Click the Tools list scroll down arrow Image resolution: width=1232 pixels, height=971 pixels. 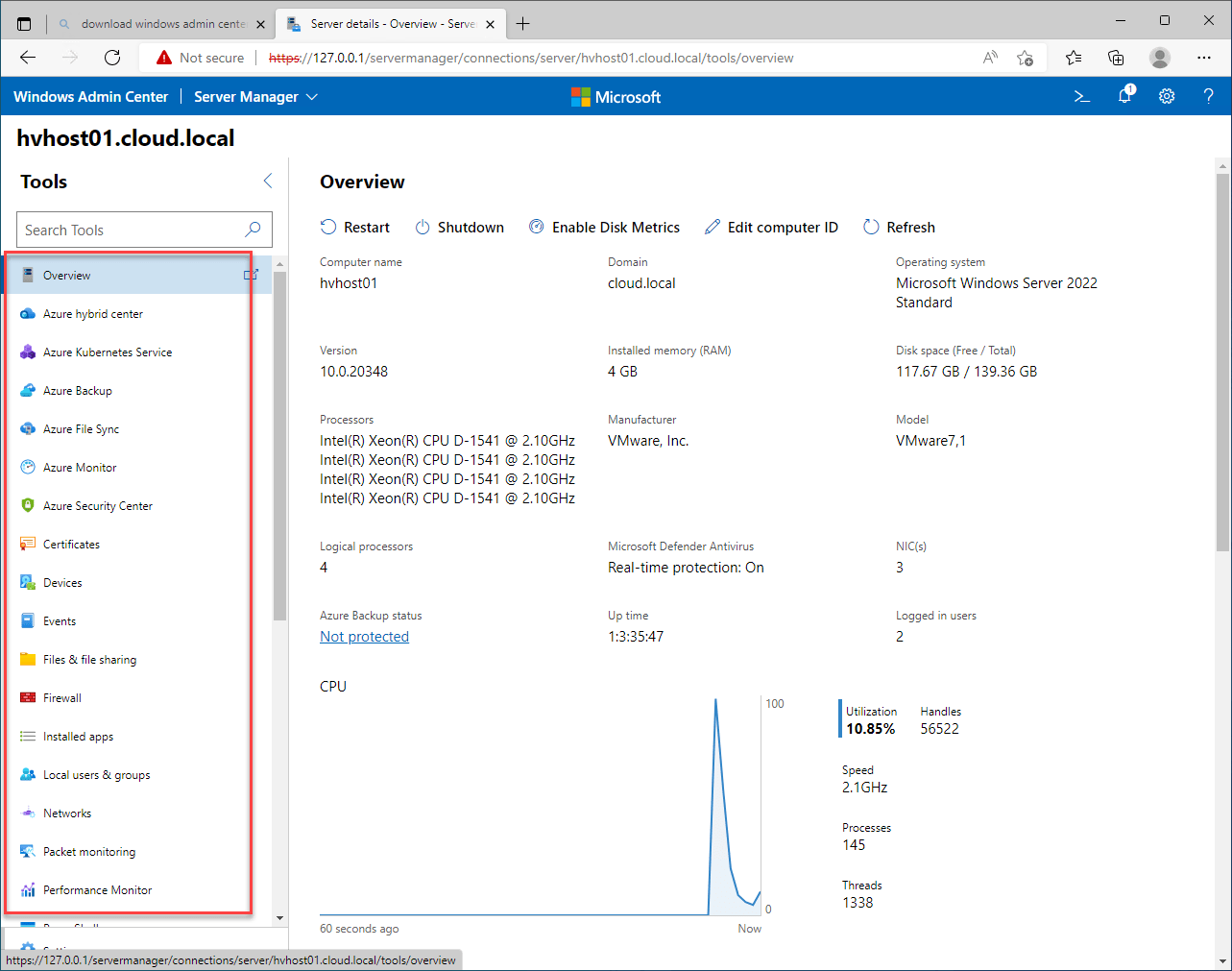click(x=279, y=918)
